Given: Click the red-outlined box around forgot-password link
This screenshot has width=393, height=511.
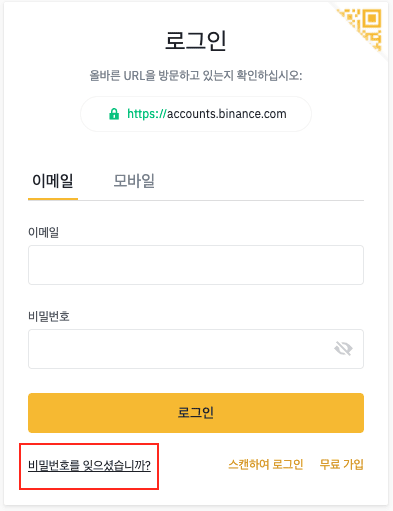Looking at the screenshot, I should coord(89,466).
